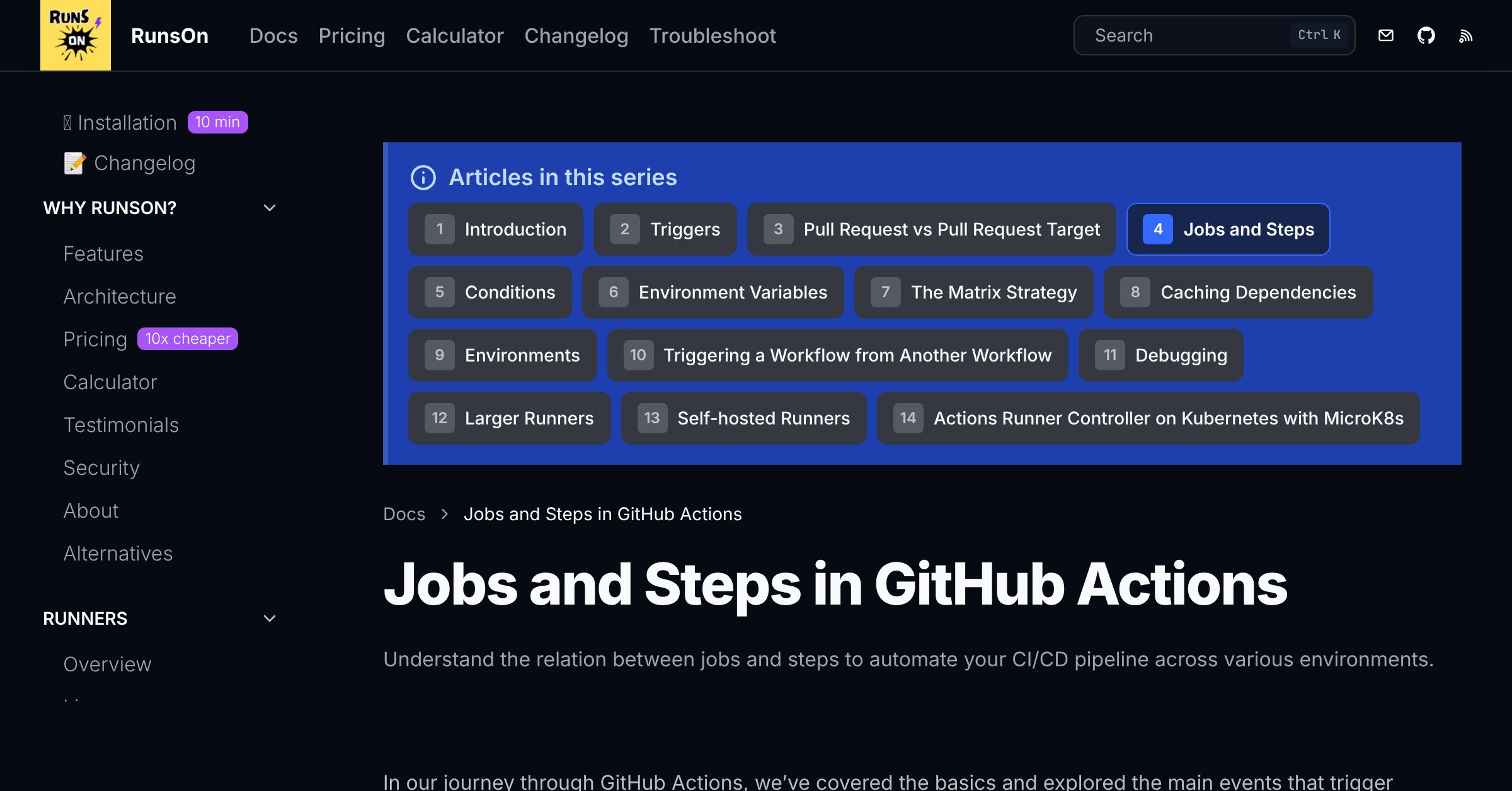Collapse the WHY RUNSON? section
The width and height of the screenshot is (1512, 791).
(270, 207)
